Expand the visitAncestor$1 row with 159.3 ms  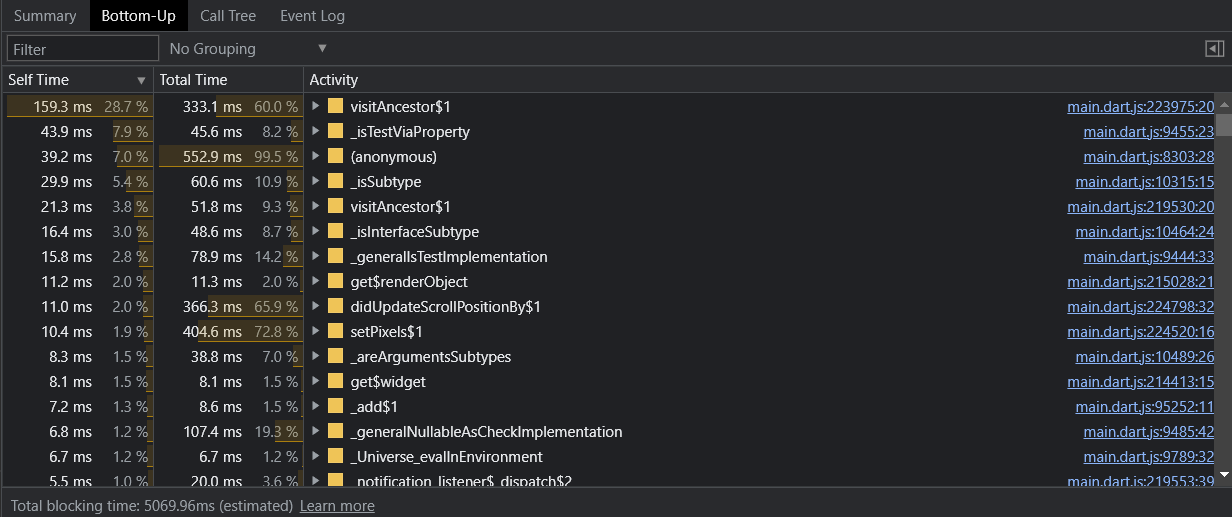(x=315, y=106)
